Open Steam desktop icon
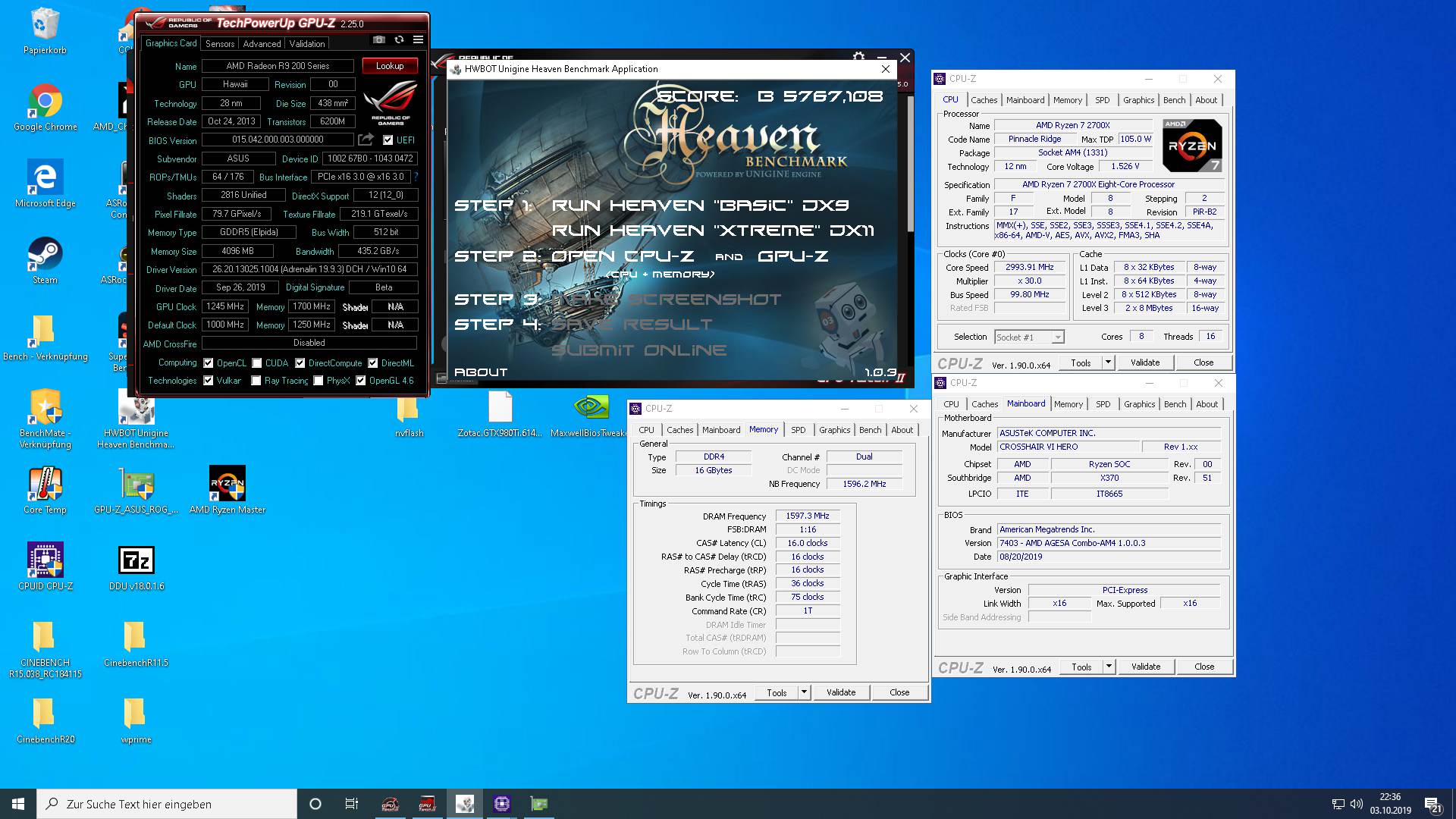 pos(45,261)
